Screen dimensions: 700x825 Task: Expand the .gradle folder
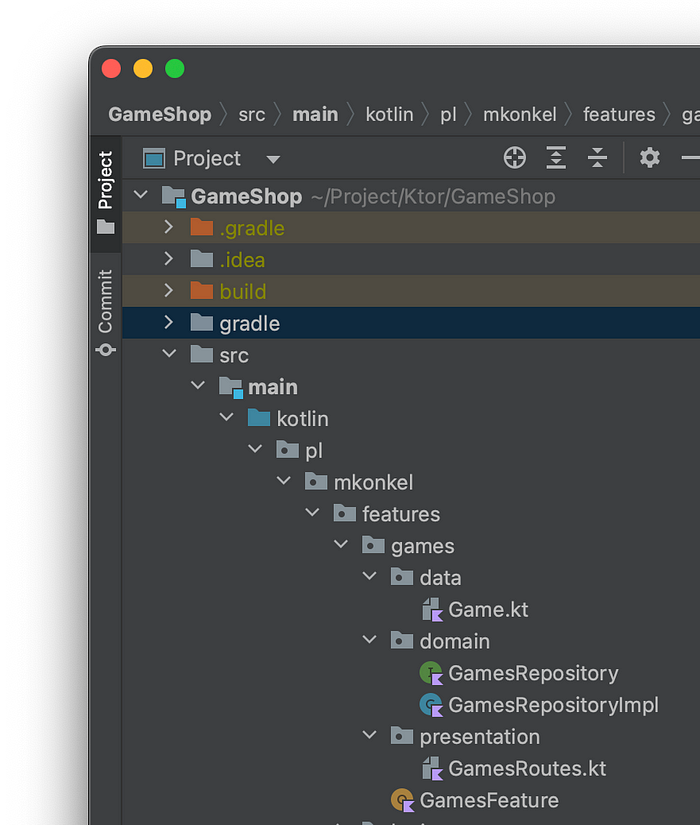pyautogui.click(x=168, y=227)
